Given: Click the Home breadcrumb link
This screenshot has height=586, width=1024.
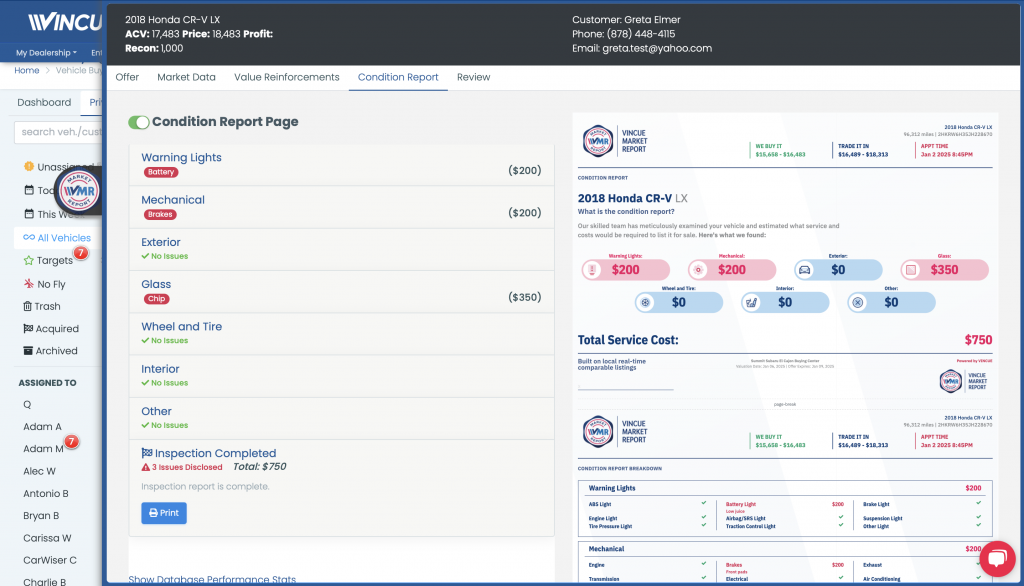Looking at the screenshot, I should (27, 71).
